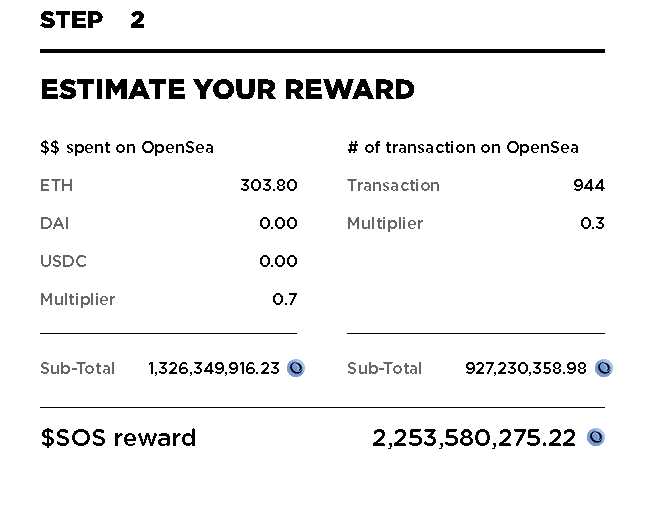This screenshot has width=649, height=516.
Task: Click the SOS token icon beside $$ spent sub-total
Action: click(296, 368)
